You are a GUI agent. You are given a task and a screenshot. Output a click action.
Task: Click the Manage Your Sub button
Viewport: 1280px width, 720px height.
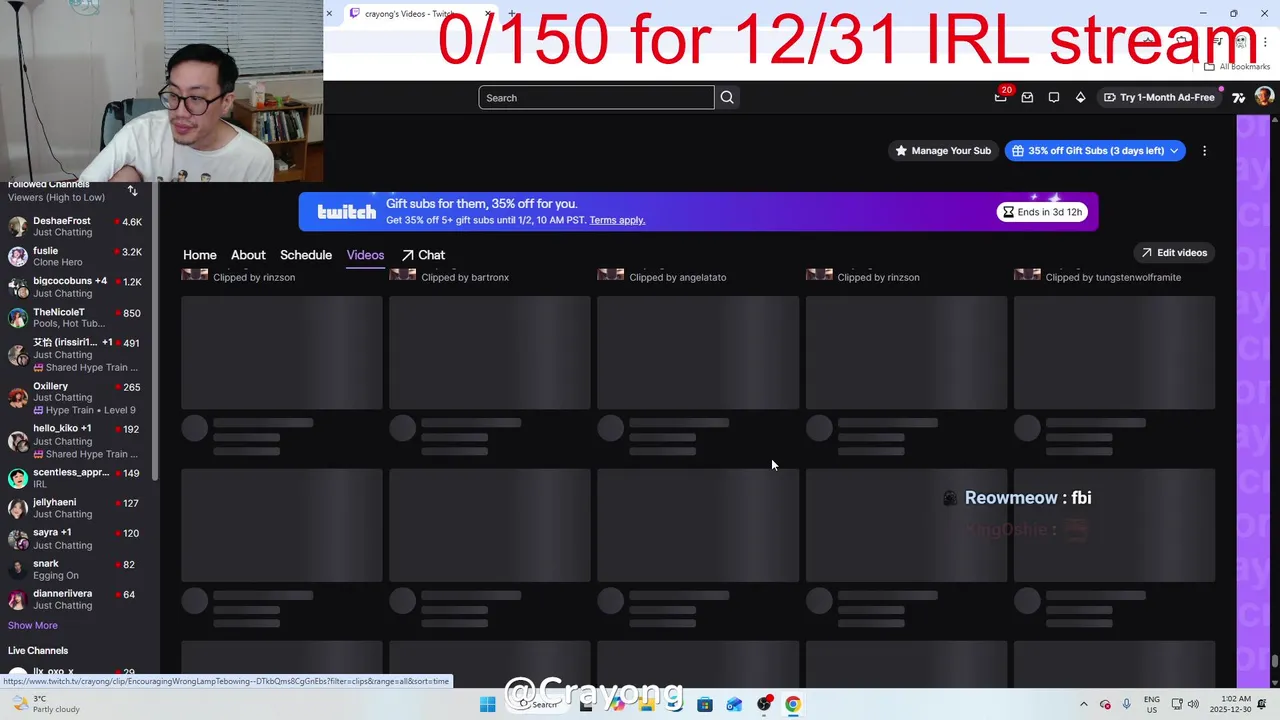(942, 151)
